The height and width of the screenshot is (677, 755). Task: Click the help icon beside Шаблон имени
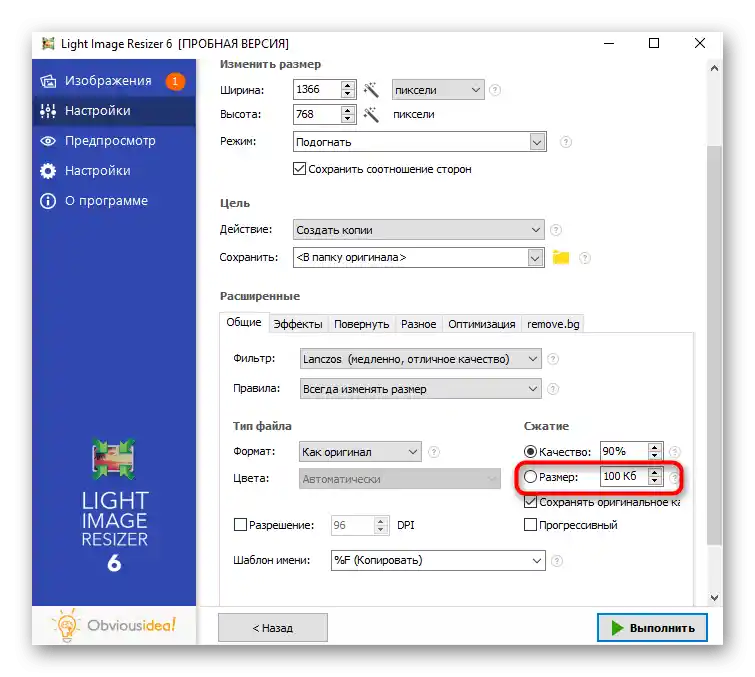pyautogui.click(x=557, y=561)
